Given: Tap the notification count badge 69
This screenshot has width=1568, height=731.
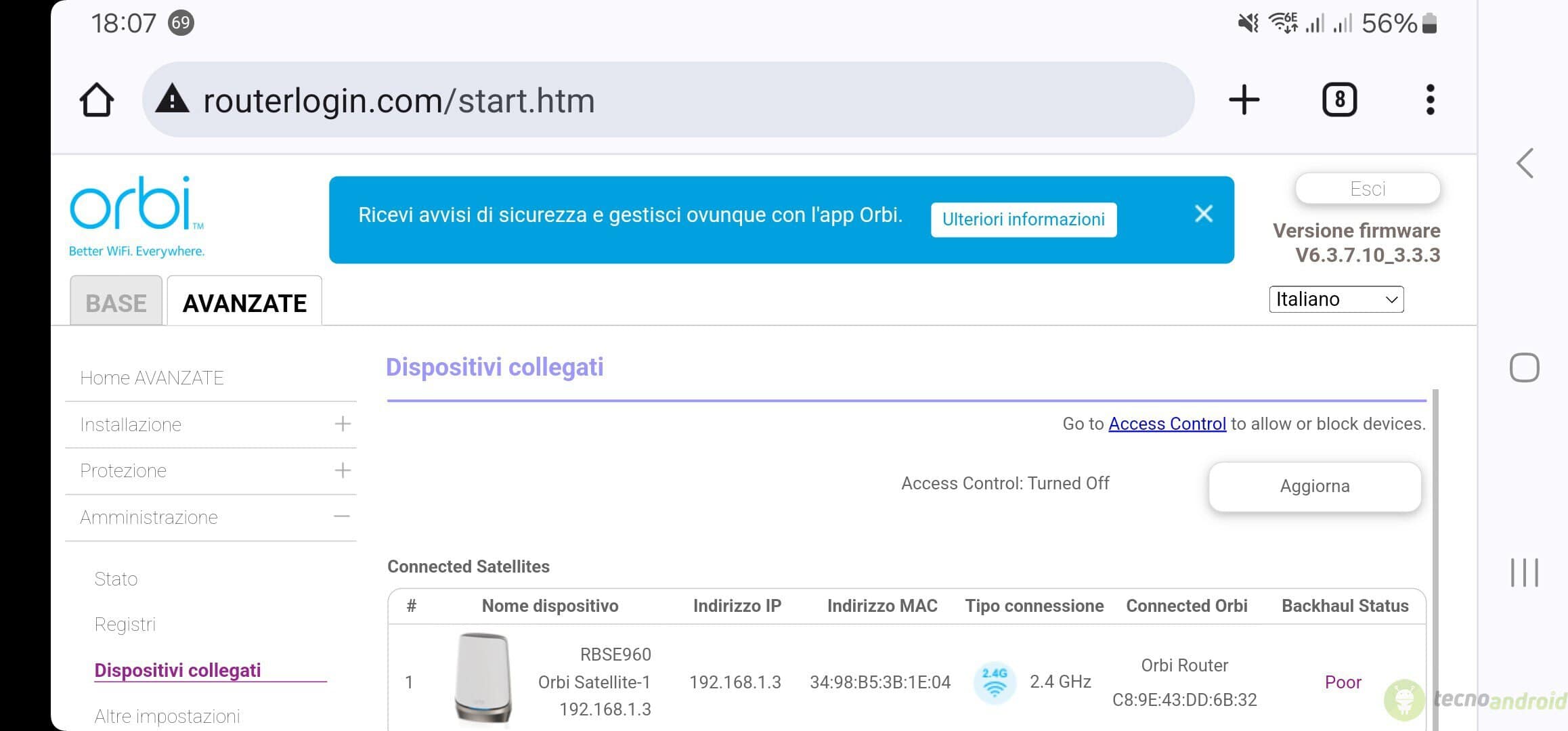Looking at the screenshot, I should 181,23.
